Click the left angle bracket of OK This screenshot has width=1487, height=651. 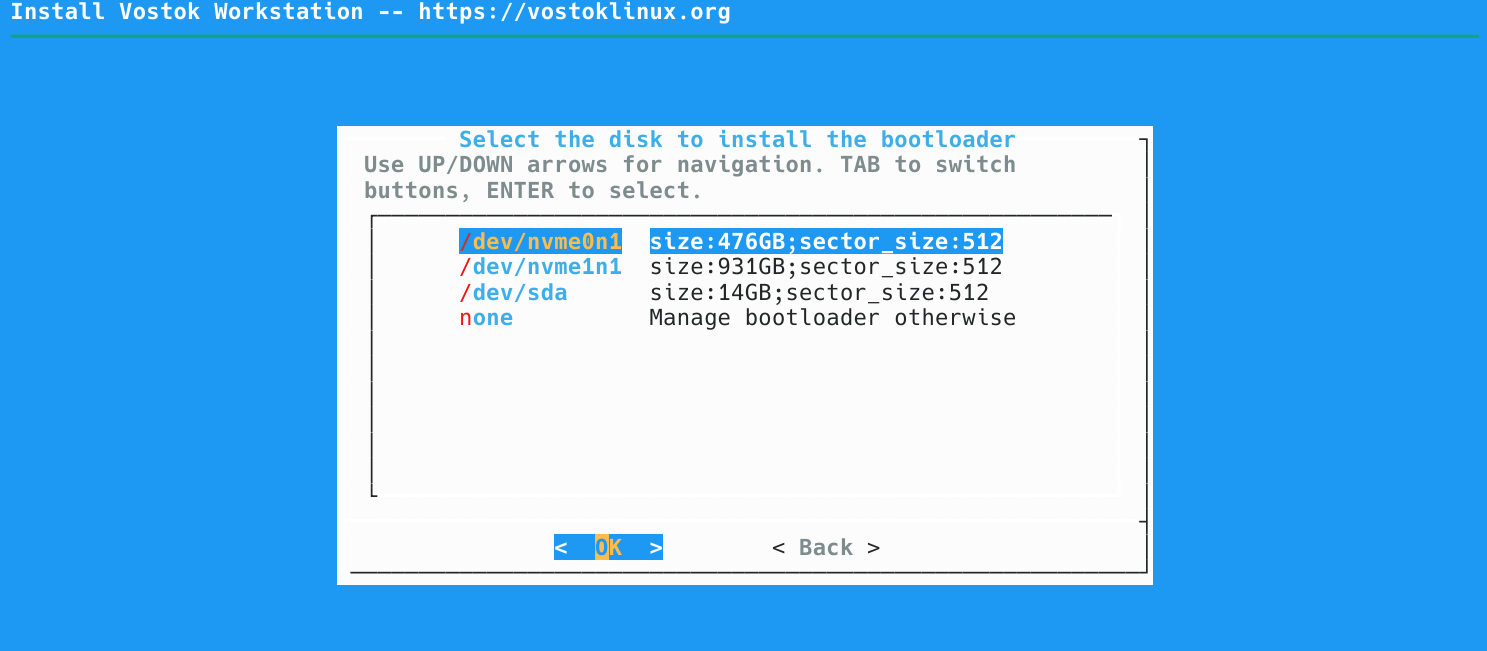point(561,547)
